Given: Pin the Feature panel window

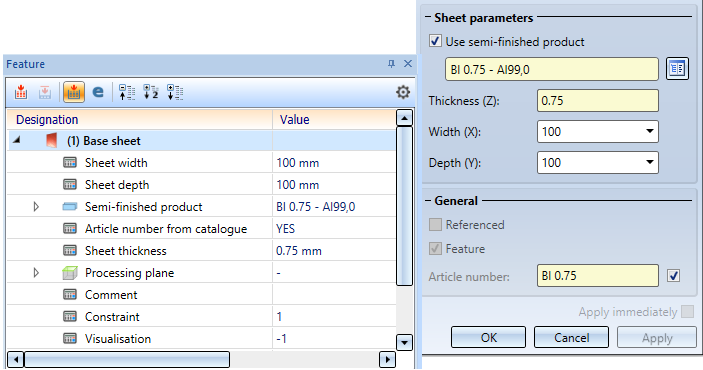Looking at the screenshot, I should click(391, 64).
